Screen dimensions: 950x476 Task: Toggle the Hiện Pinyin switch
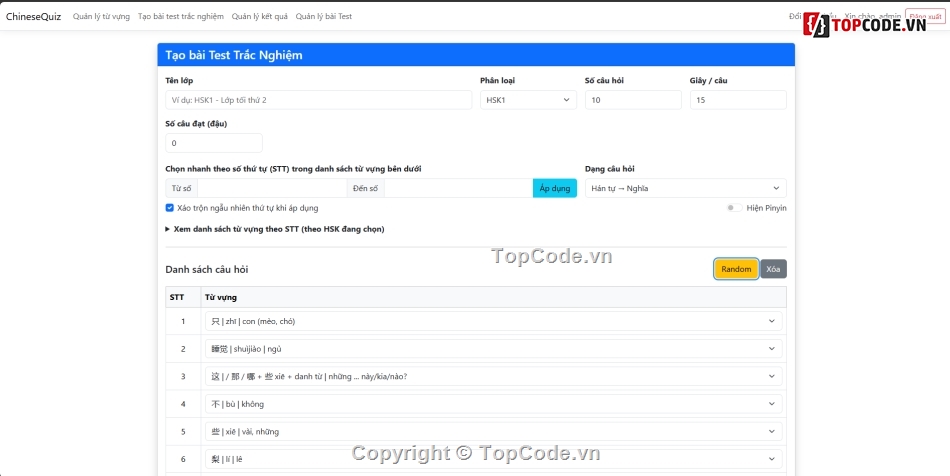734,208
